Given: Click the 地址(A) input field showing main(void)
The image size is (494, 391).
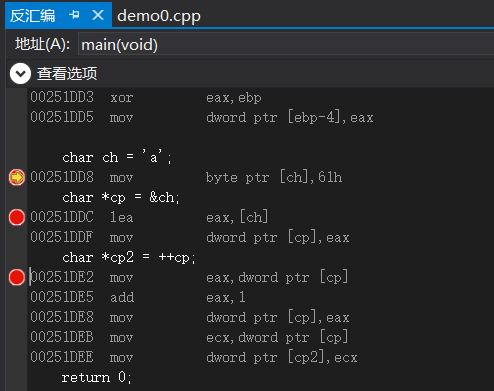Looking at the screenshot, I should (286, 44).
